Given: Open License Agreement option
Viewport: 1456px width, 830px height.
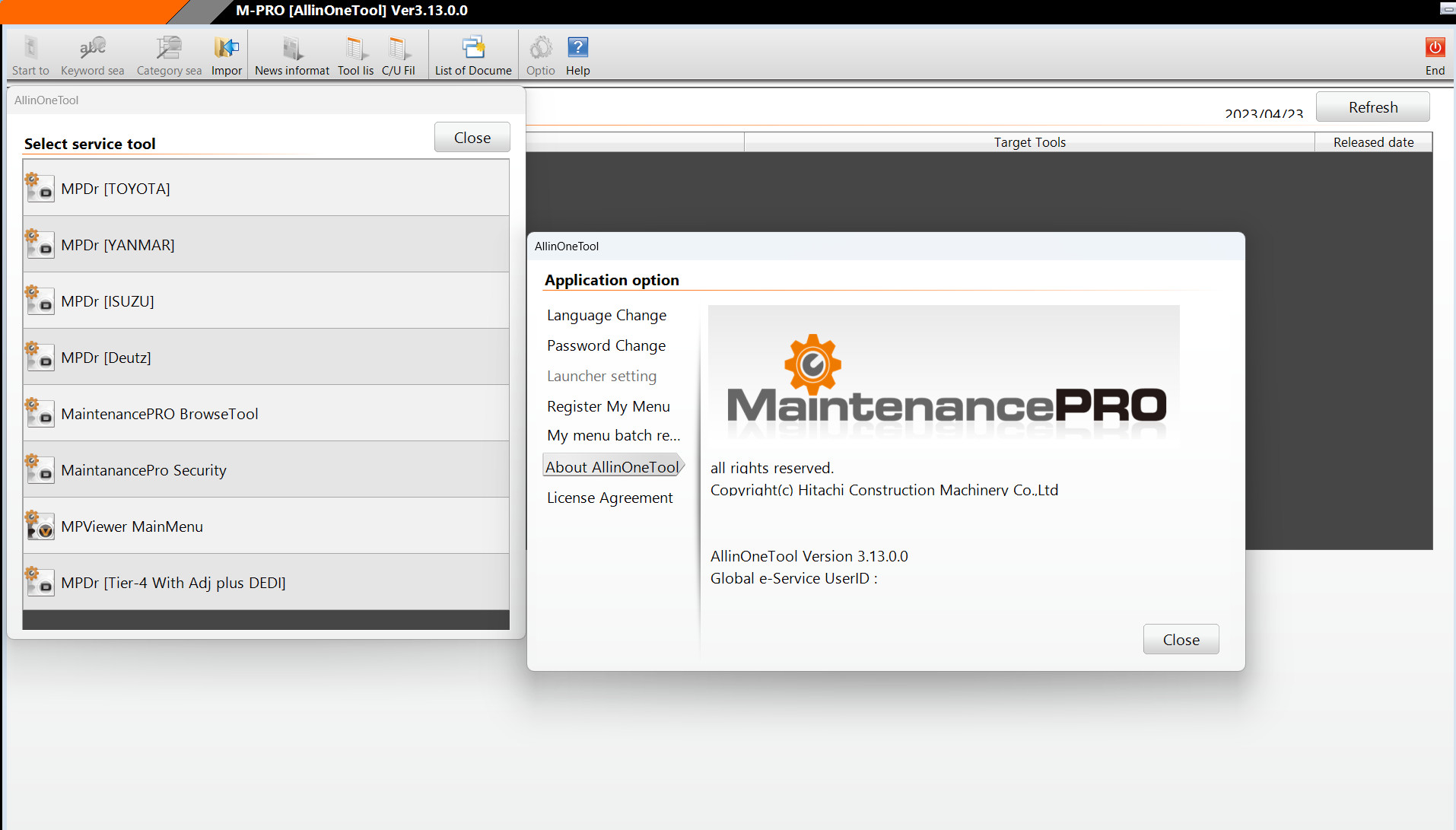Looking at the screenshot, I should coord(610,498).
